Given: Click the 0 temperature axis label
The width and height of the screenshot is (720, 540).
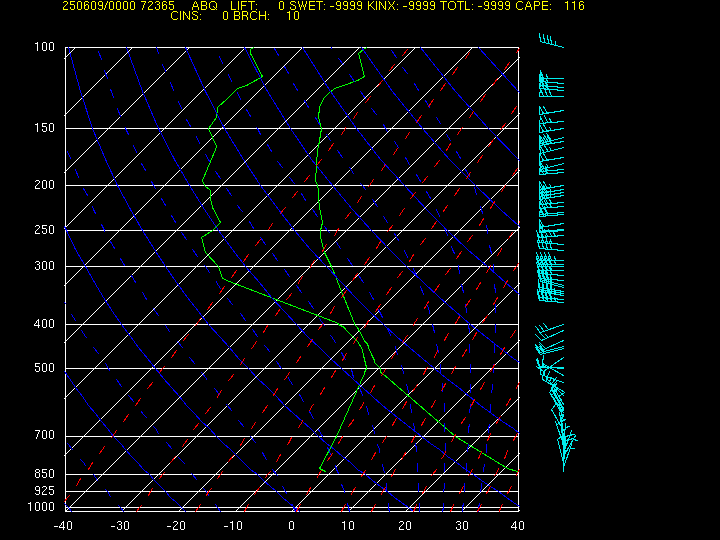Looking at the screenshot, I should 292,526.
